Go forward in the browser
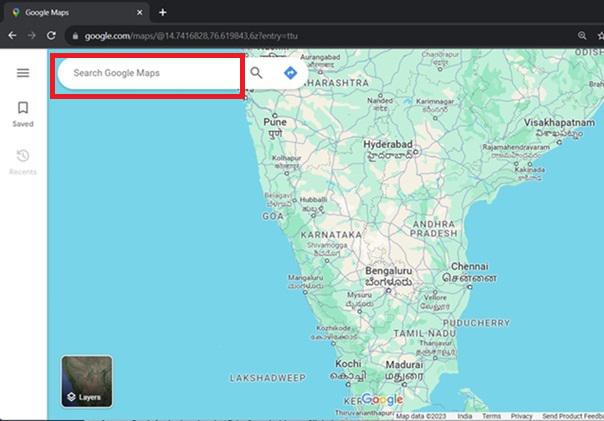The image size is (604, 421). [32, 36]
